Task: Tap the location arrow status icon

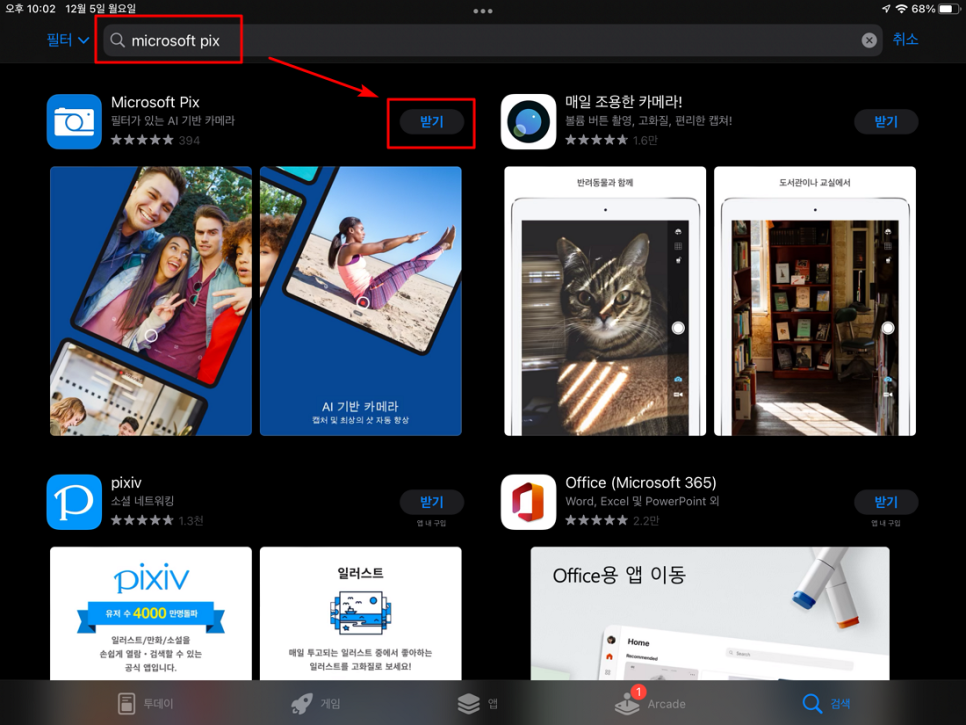Action: [886, 9]
